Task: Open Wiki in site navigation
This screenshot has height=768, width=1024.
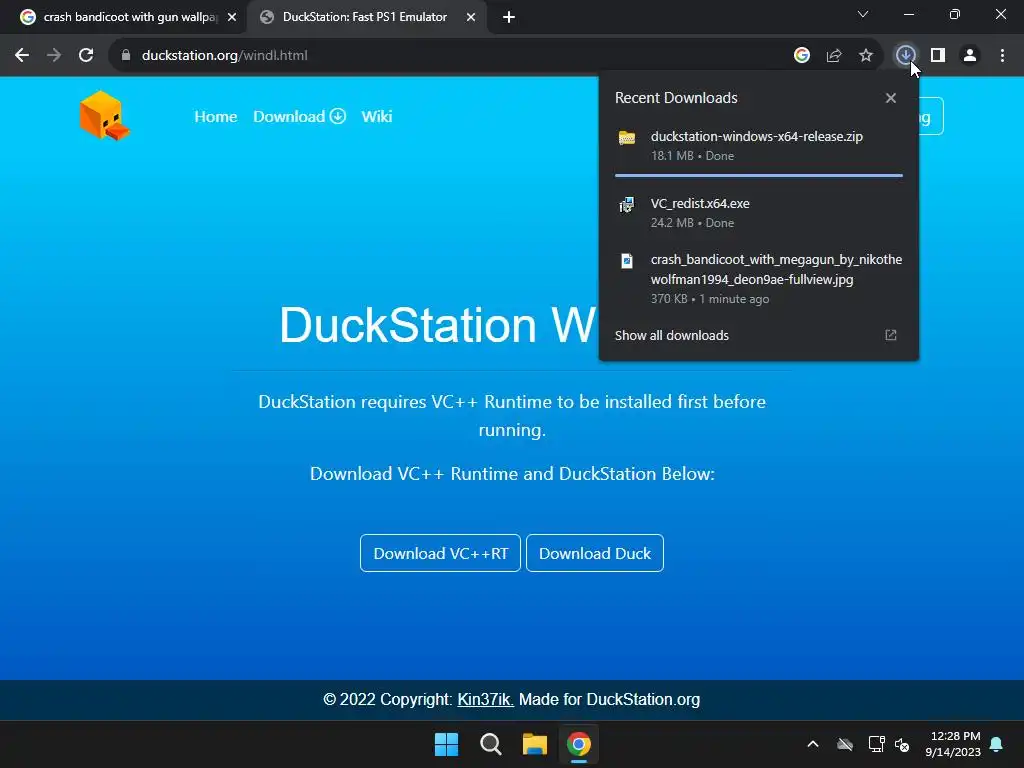Action: pos(377,116)
